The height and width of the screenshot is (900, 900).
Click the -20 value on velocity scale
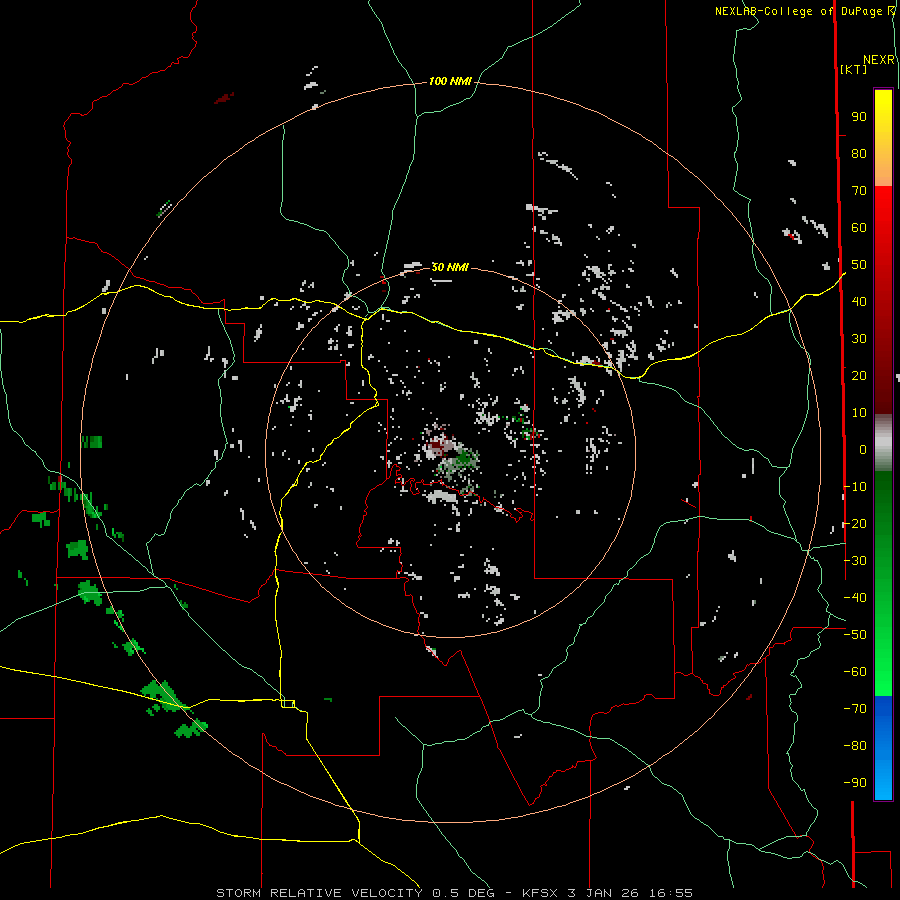click(x=855, y=524)
